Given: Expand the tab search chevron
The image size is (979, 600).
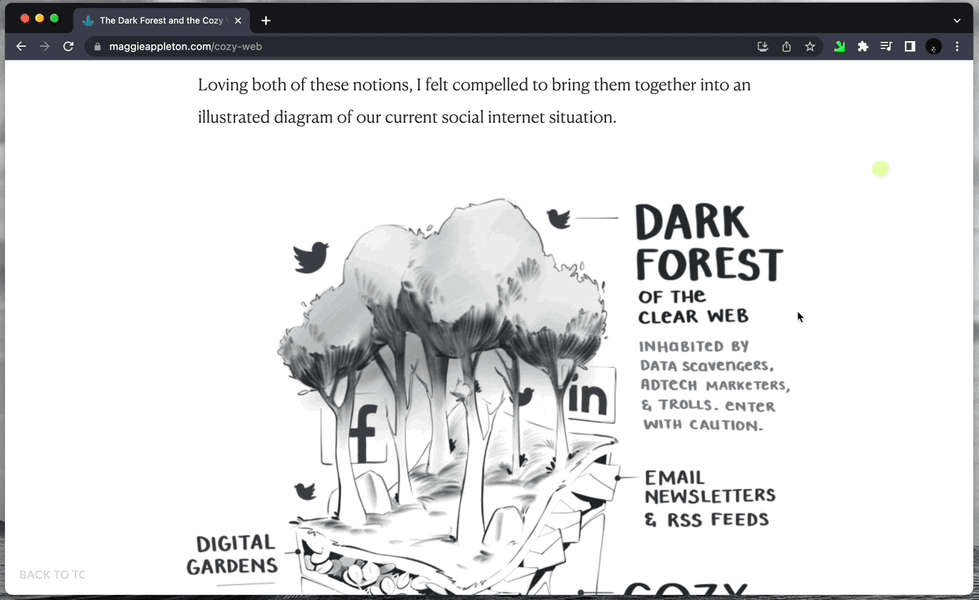Looking at the screenshot, I should (x=957, y=20).
